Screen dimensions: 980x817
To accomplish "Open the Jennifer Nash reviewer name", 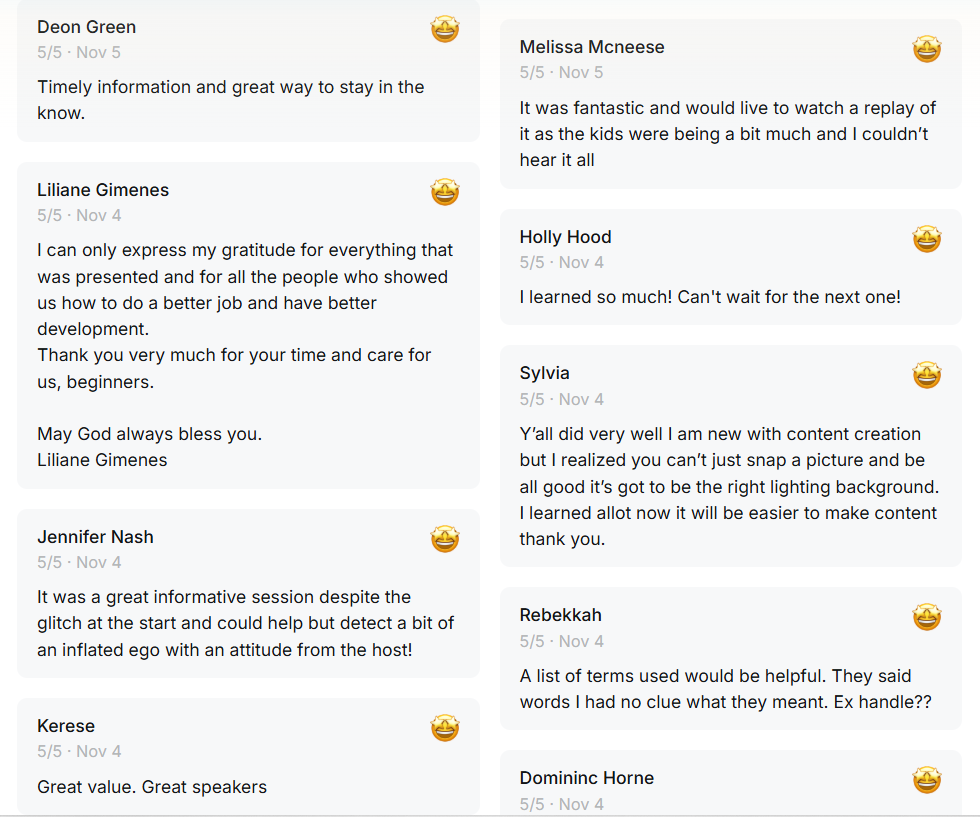I will pyautogui.click(x=96, y=537).
